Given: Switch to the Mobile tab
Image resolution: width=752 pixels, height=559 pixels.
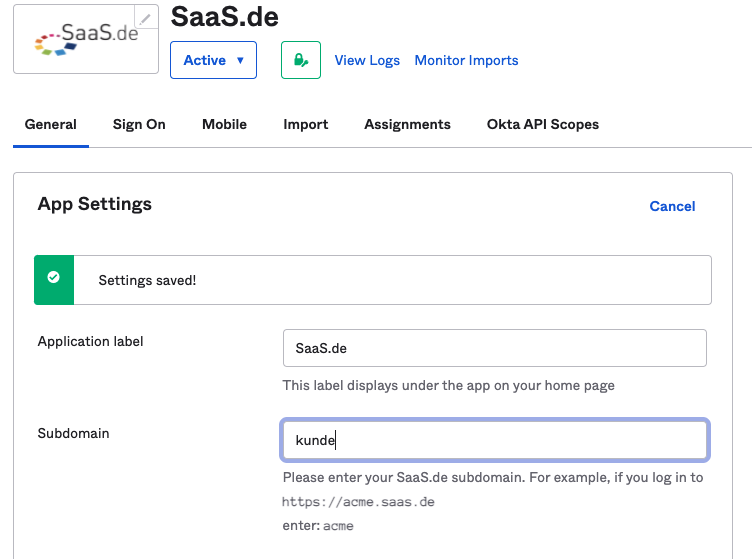Looking at the screenshot, I should (224, 125).
